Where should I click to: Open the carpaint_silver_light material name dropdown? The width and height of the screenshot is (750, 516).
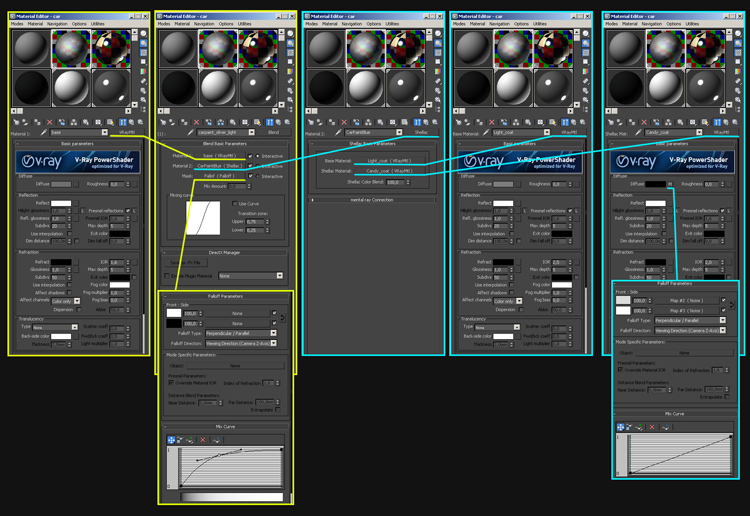pyautogui.click(x=254, y=132)
